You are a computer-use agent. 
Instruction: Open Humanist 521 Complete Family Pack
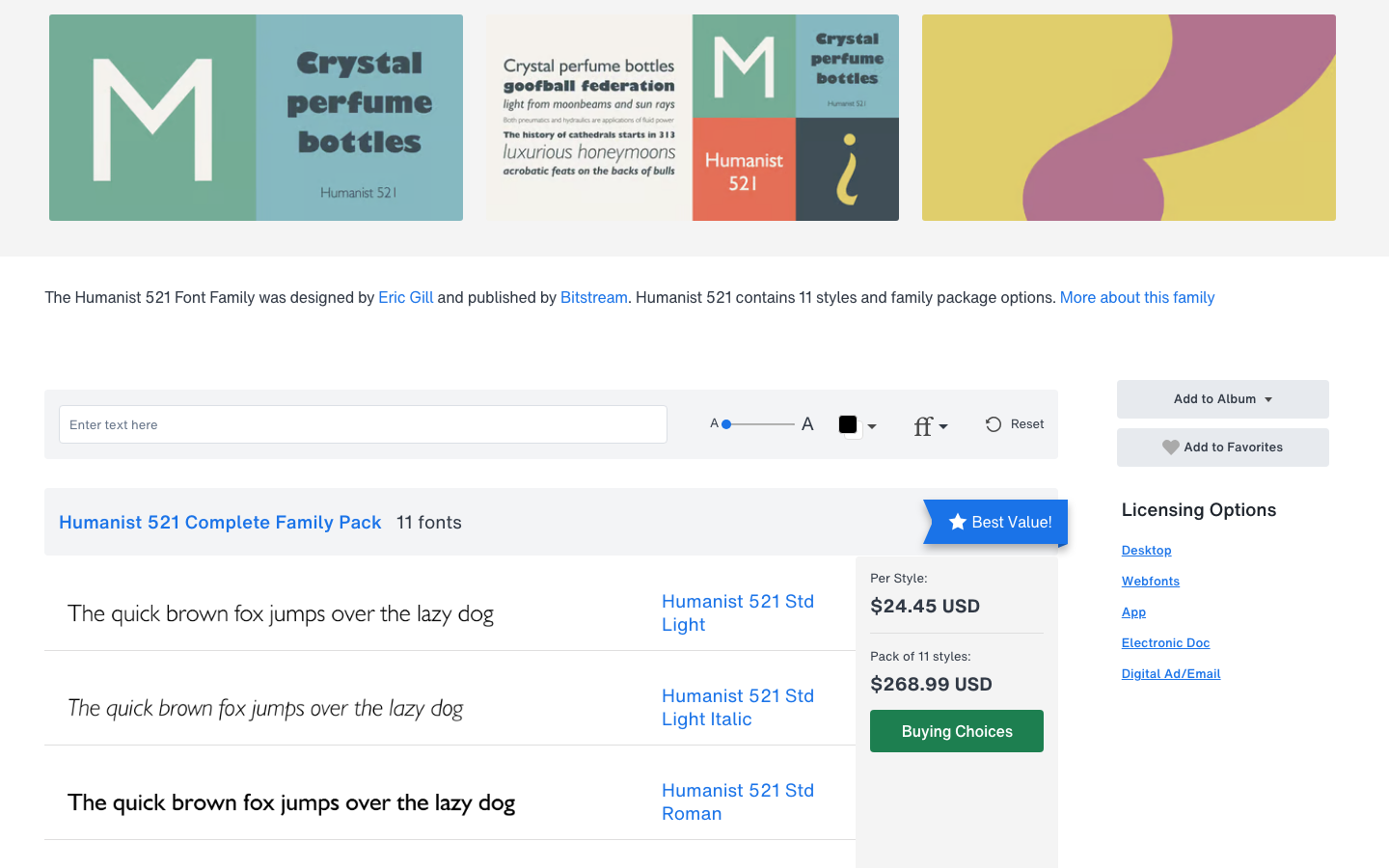(x=220, y=522)
